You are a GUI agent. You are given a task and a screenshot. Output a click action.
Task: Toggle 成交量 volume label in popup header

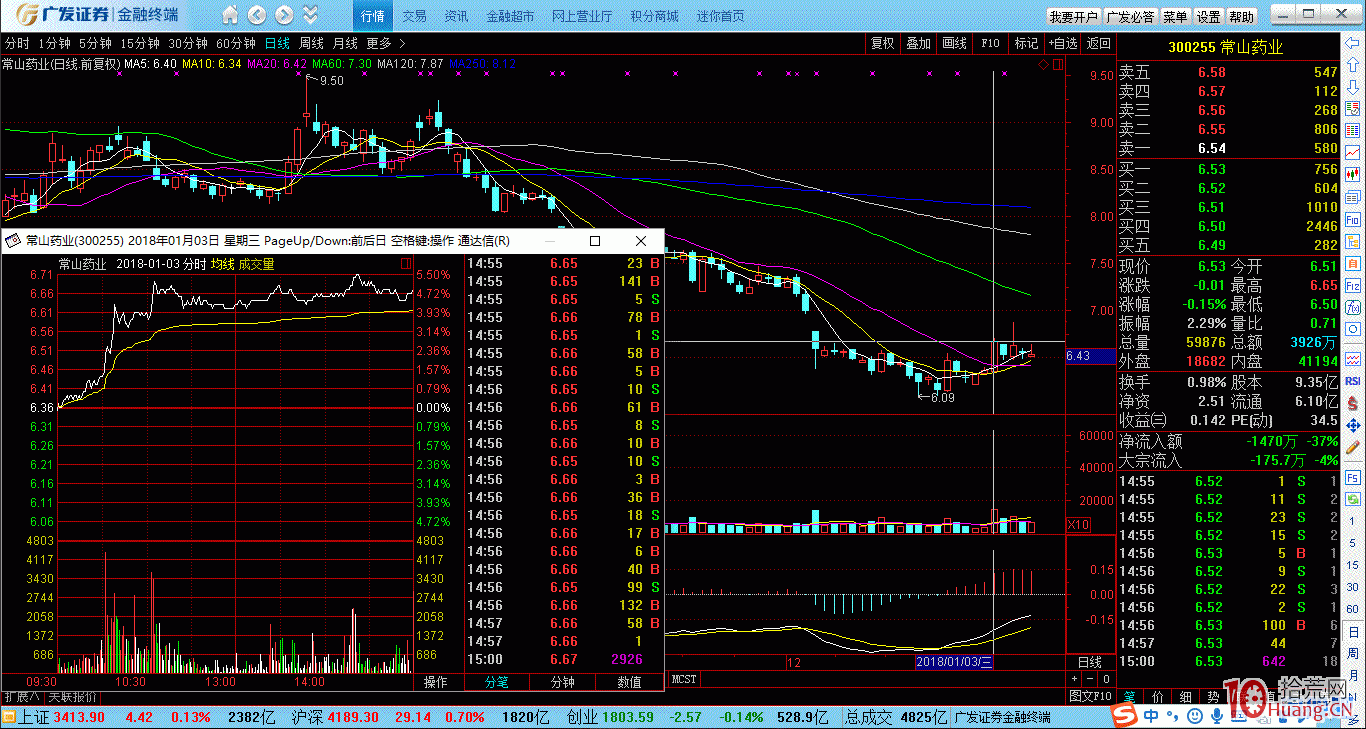pos(256,265)
